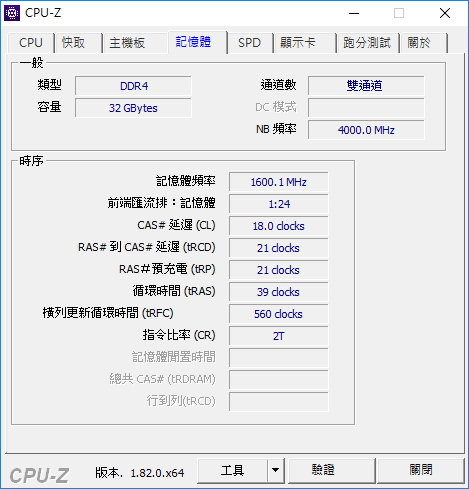The height and width of the screenshot is (489, 469).
Task: Click the tRP 21 clocks value
Action: (279, 270)
